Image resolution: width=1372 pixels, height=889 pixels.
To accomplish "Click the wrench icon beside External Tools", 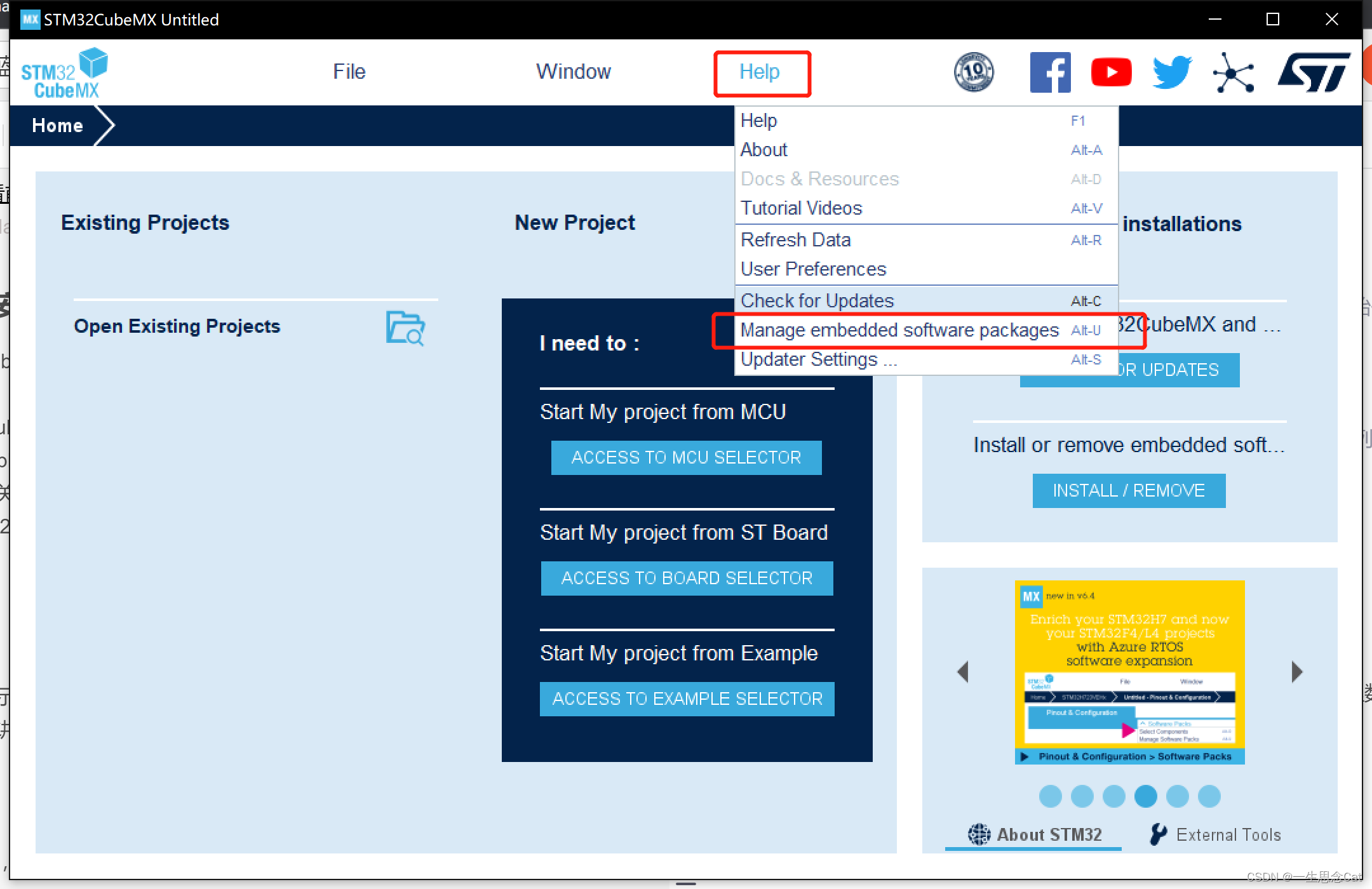I will pyautogui.click(x=1159, y=834).
